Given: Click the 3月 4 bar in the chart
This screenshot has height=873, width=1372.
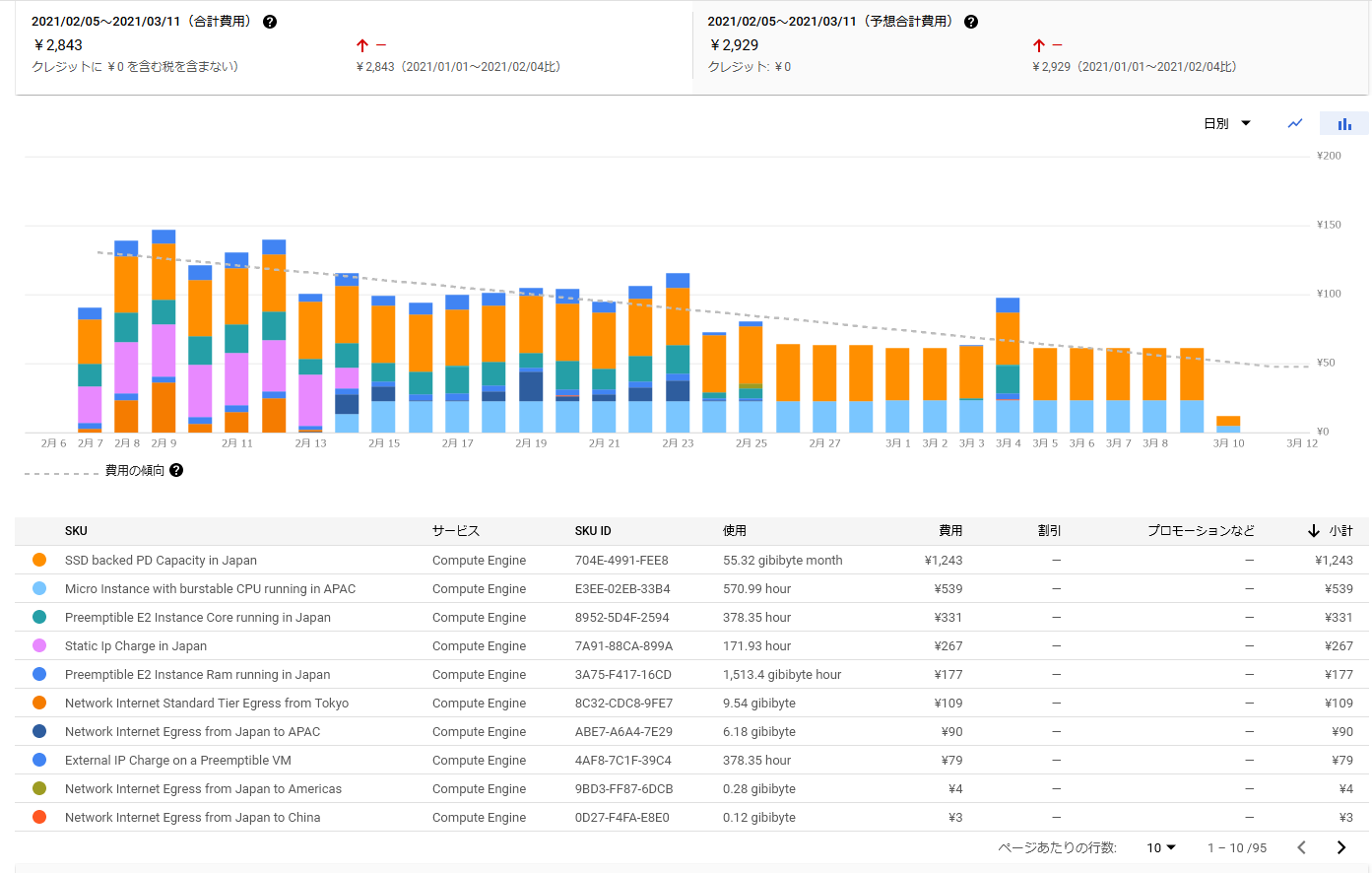Looking at the screenshot, I should click(x=1008, y=366).
